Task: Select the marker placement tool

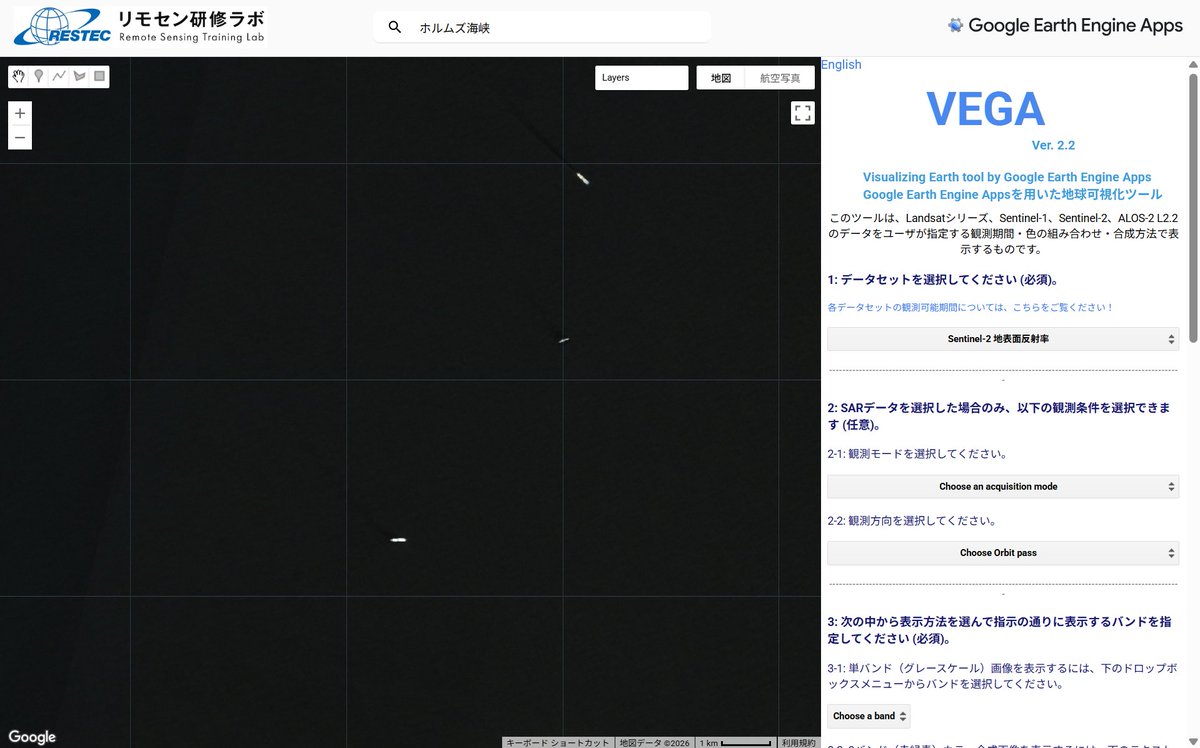Action: pos(38,76)
